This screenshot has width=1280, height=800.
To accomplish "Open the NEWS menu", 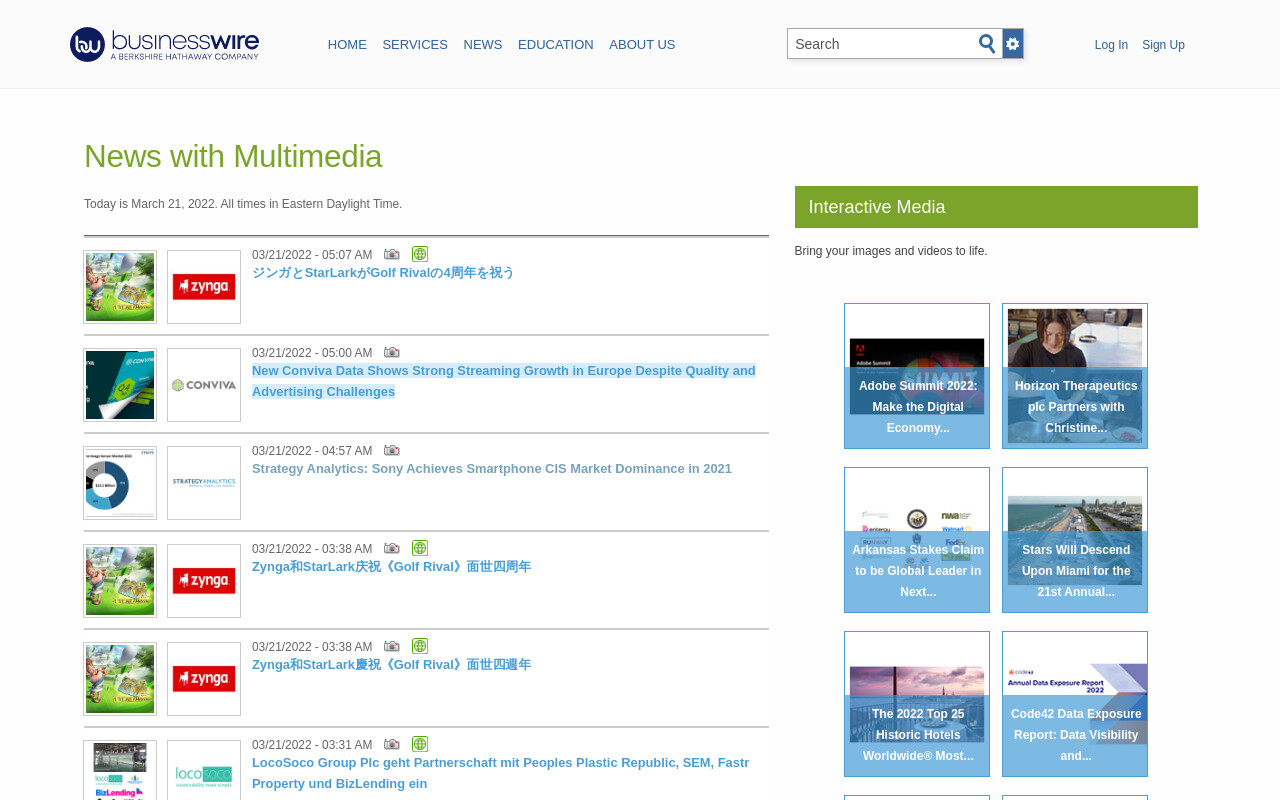I will 483,45.
